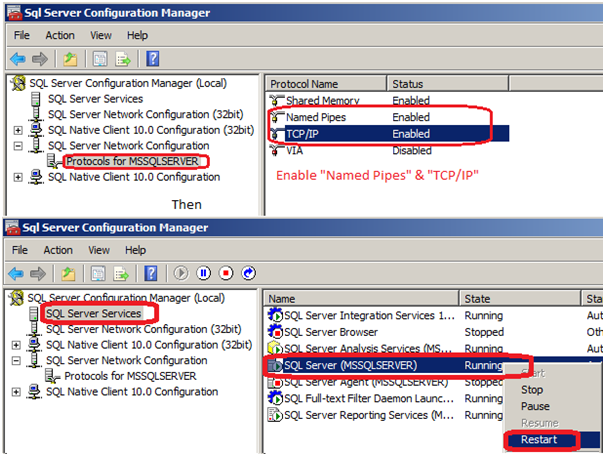Select the Named Pipes protocol name
The image size is (605, 456).
coord(316,117)
